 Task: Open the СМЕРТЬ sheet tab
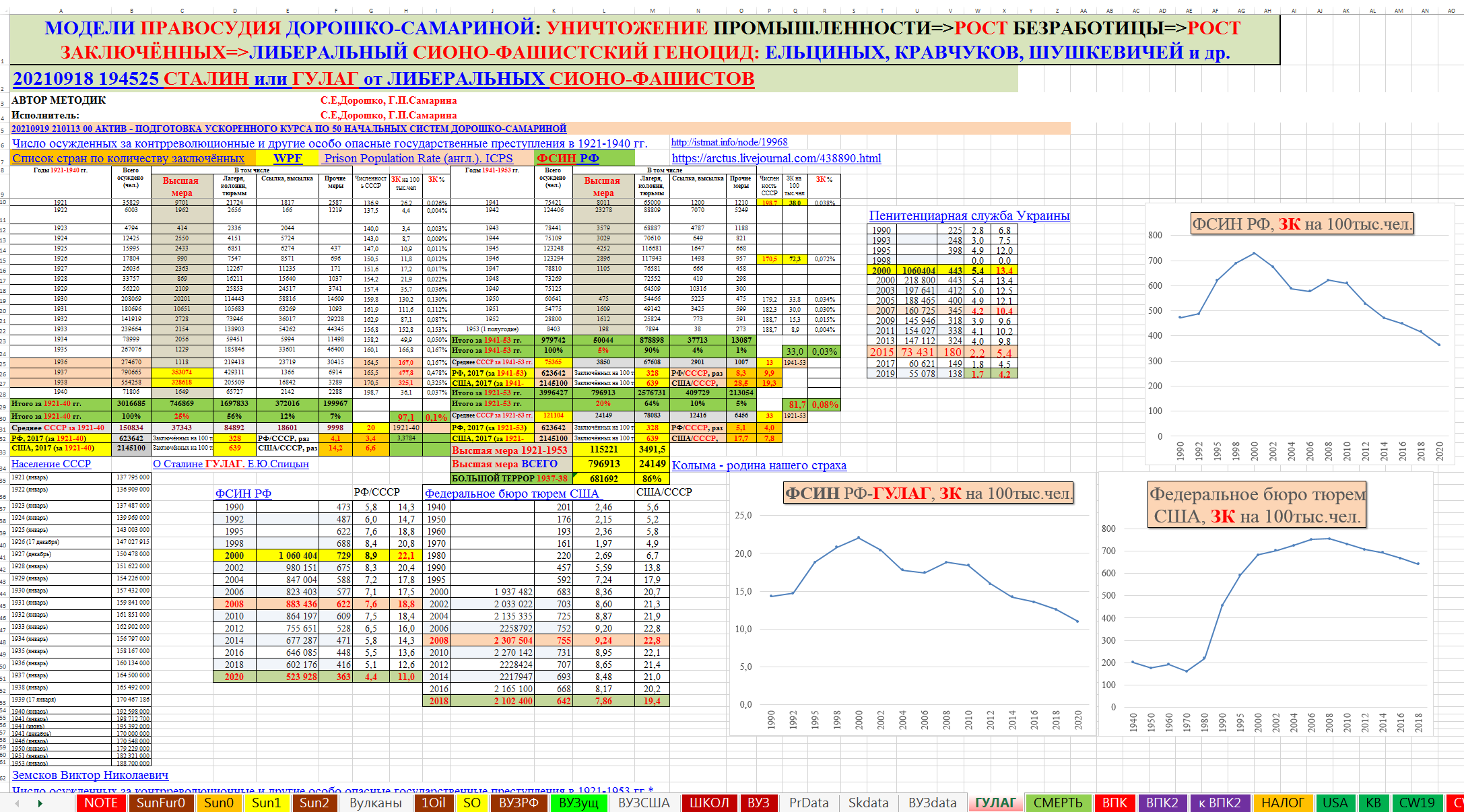[1058, 803]
